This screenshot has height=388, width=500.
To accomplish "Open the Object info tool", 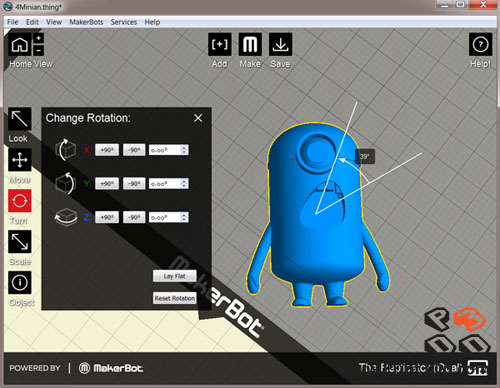I will point(20,283).
